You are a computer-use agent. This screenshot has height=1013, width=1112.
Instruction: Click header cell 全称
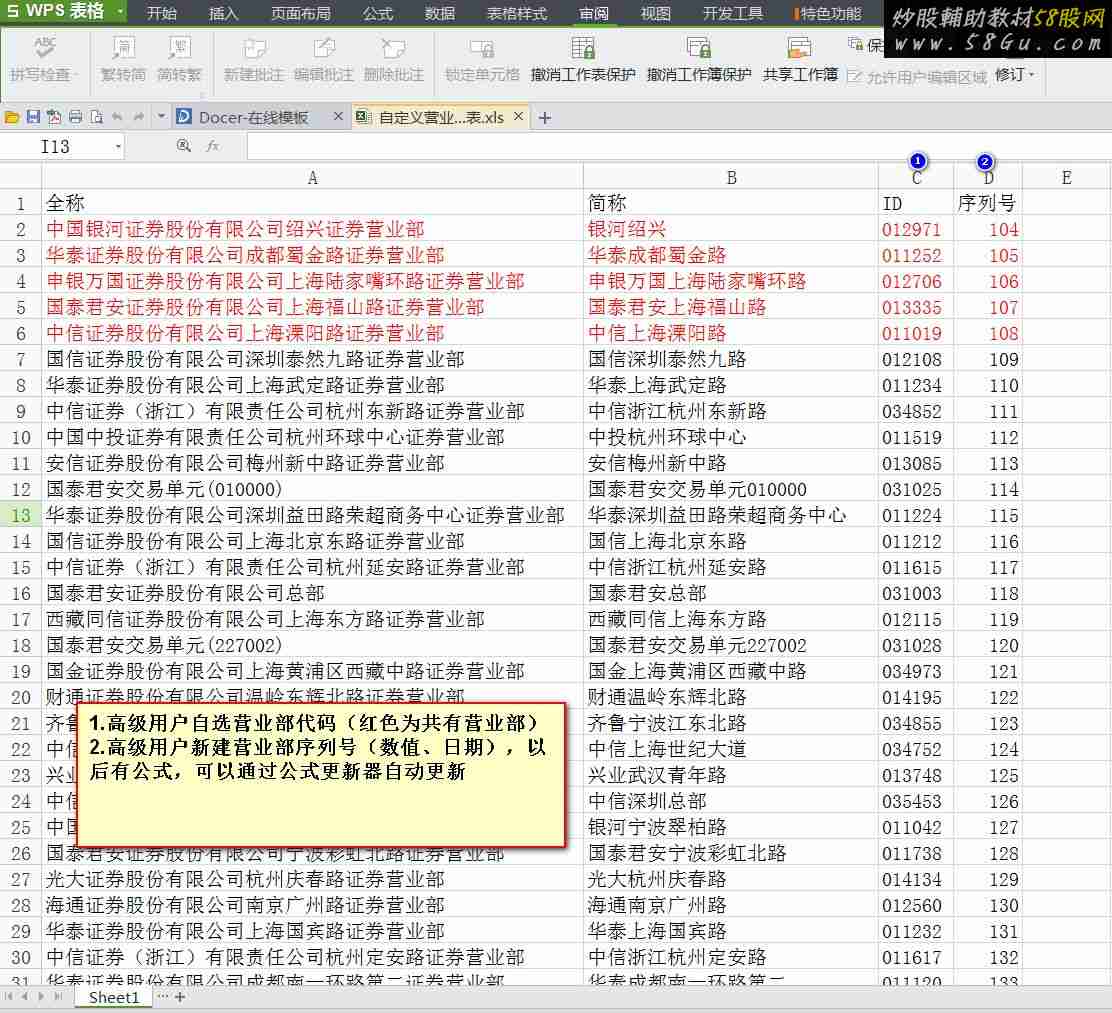(x=312, y=204)
